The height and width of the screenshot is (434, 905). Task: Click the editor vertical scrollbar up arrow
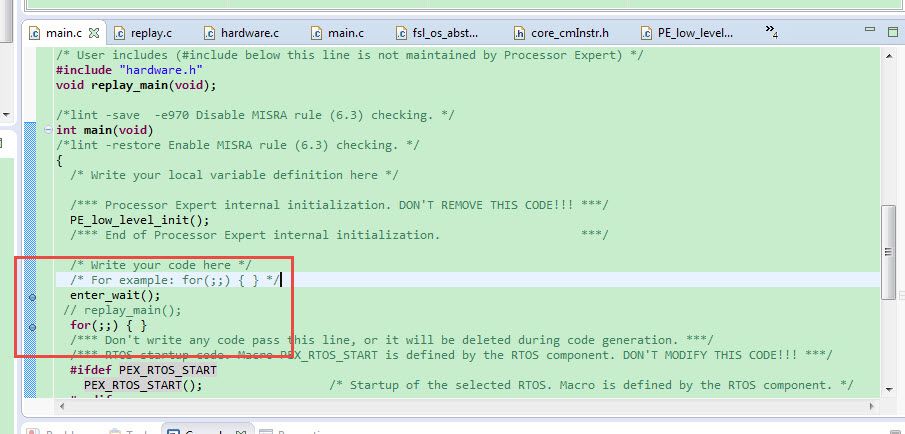coord(889,56)
